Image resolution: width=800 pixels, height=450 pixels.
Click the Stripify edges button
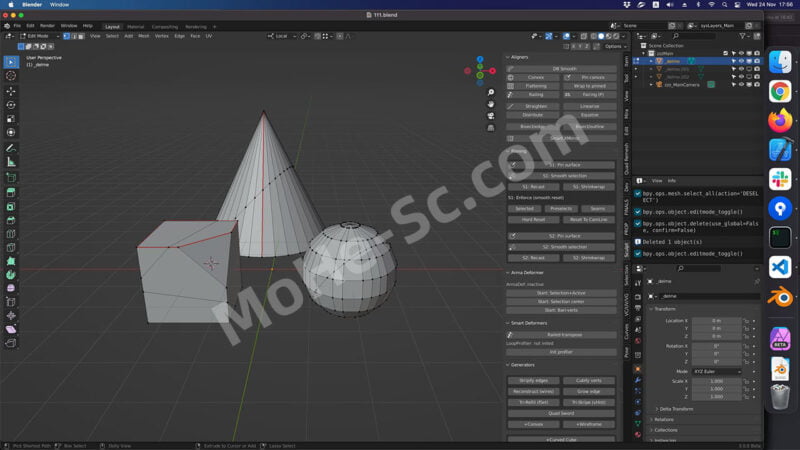(x=533, y=381)
